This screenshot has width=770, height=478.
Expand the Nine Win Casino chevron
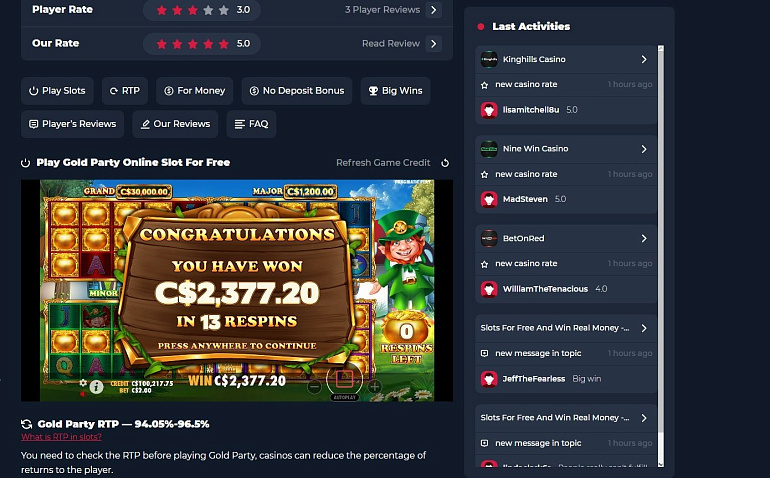pyautogui.click(x=644, y=149)
